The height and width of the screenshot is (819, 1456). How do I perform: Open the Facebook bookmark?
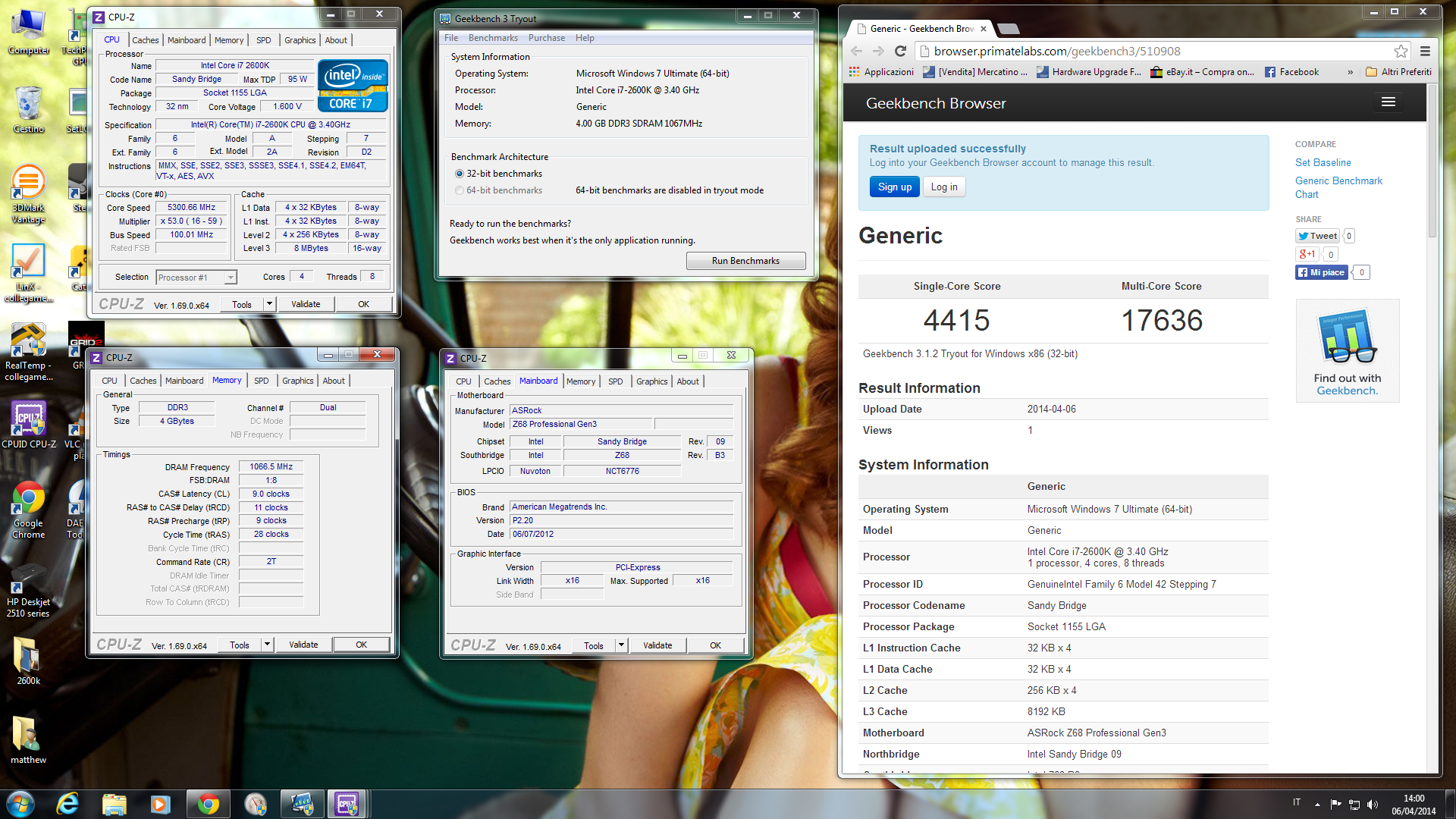coord(1292,72)
